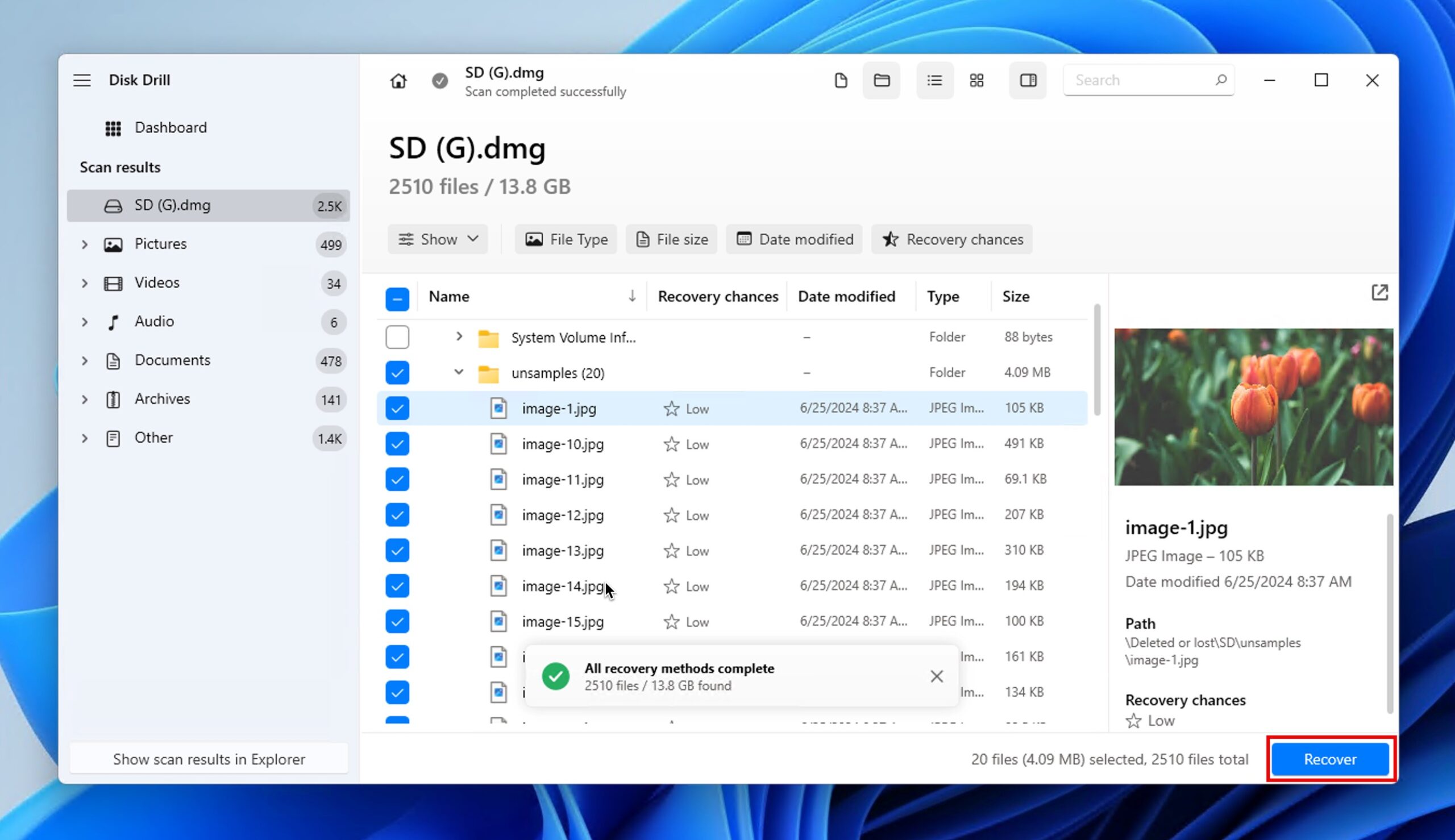Switch to flat file view icon
This screenshot has width=1455, height=840.
(x=840, y=80)
